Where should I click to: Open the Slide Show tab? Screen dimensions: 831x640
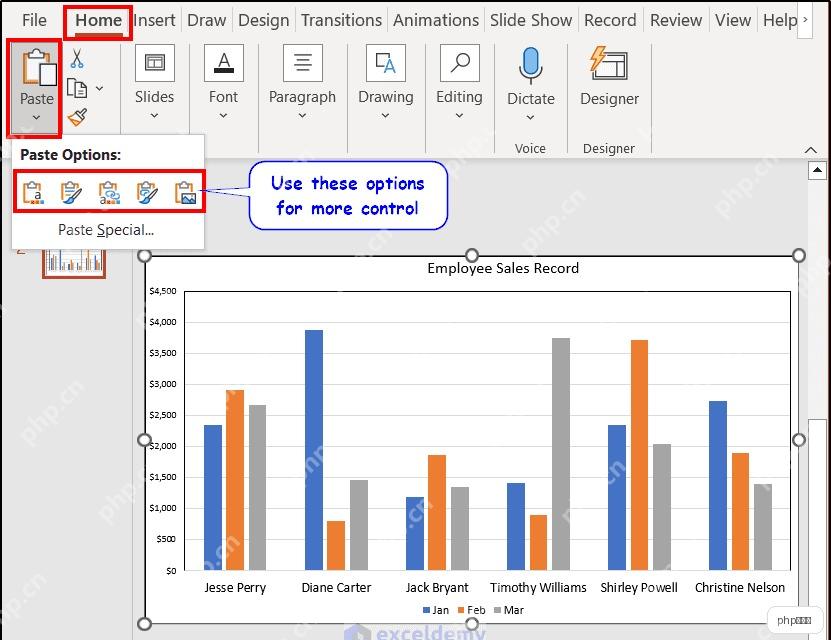click(x=531, y=20)
